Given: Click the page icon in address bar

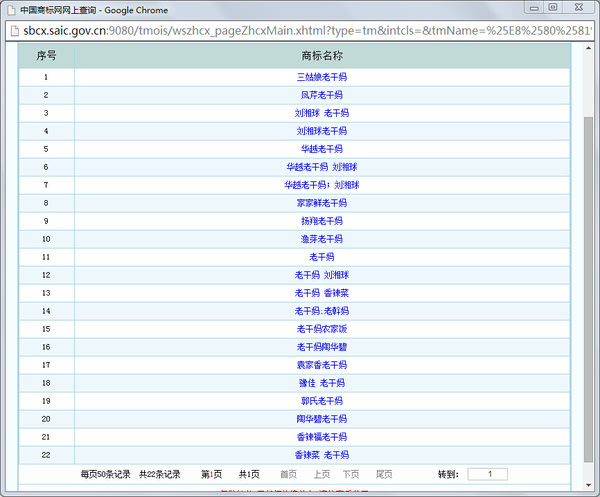Looking at the screenshot, I should click(x=15, y=31).
